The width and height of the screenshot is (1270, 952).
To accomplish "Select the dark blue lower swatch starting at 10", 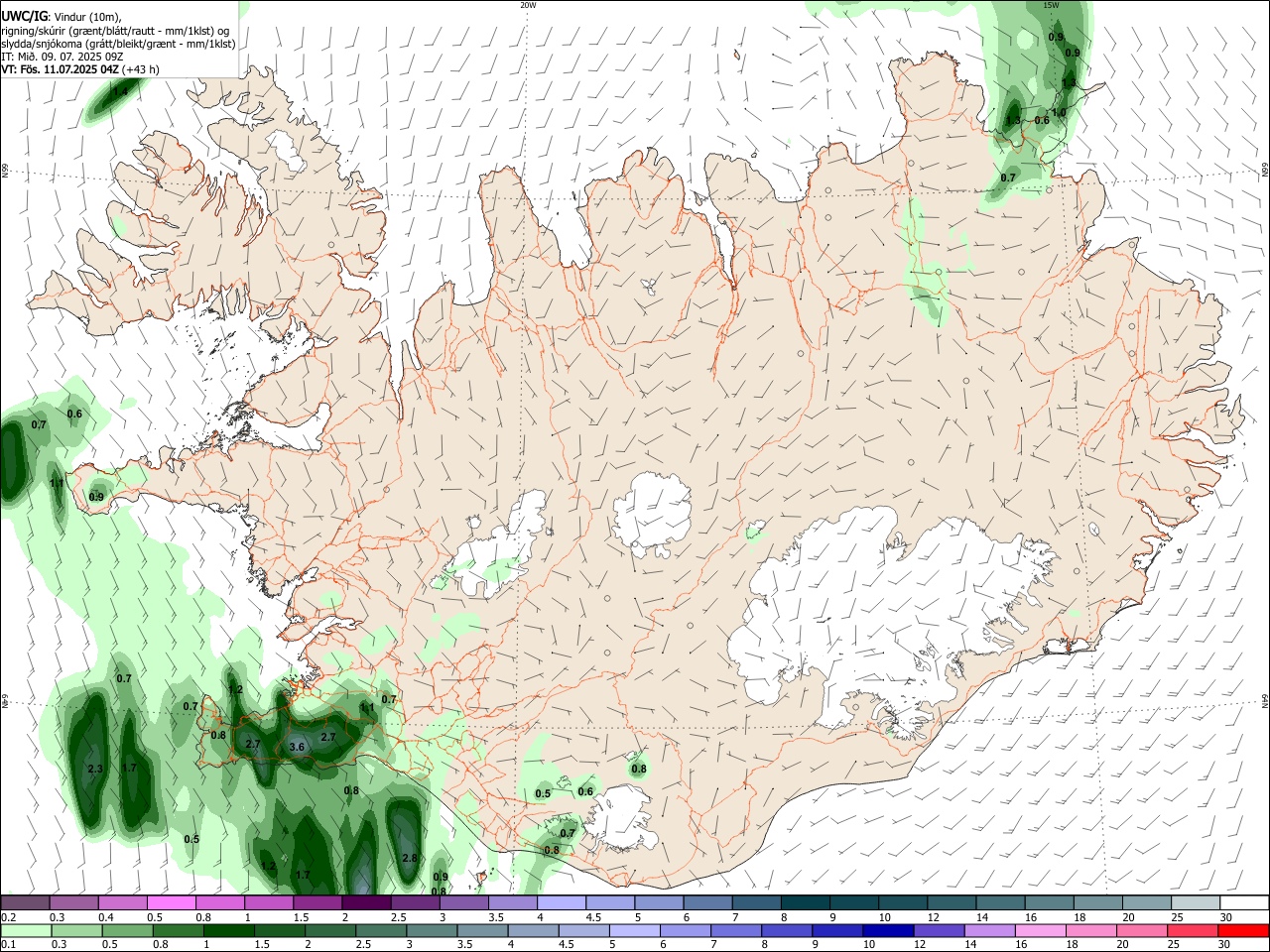I will 888,930.
